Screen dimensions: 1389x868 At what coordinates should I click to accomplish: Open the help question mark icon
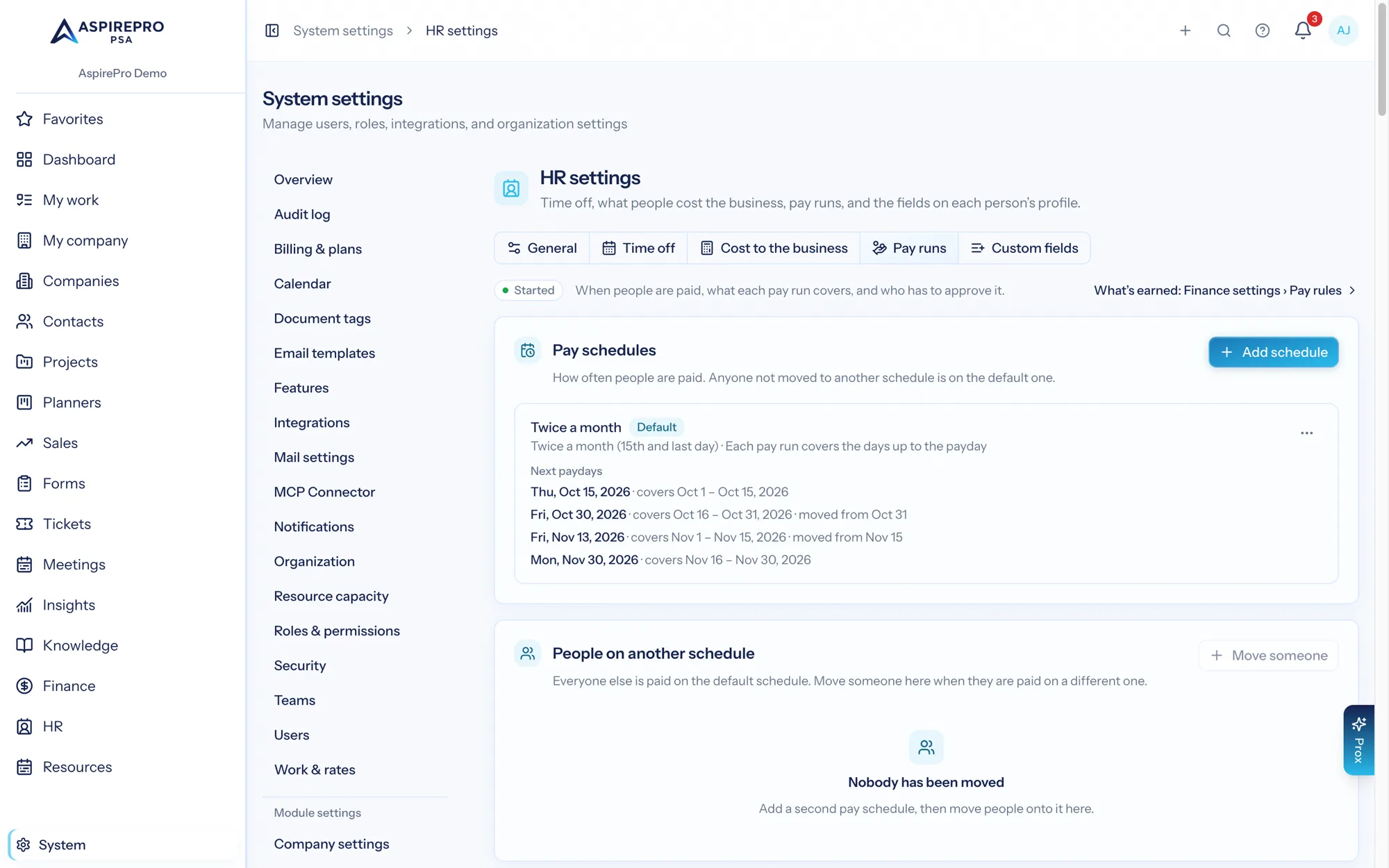[1263, 31]
